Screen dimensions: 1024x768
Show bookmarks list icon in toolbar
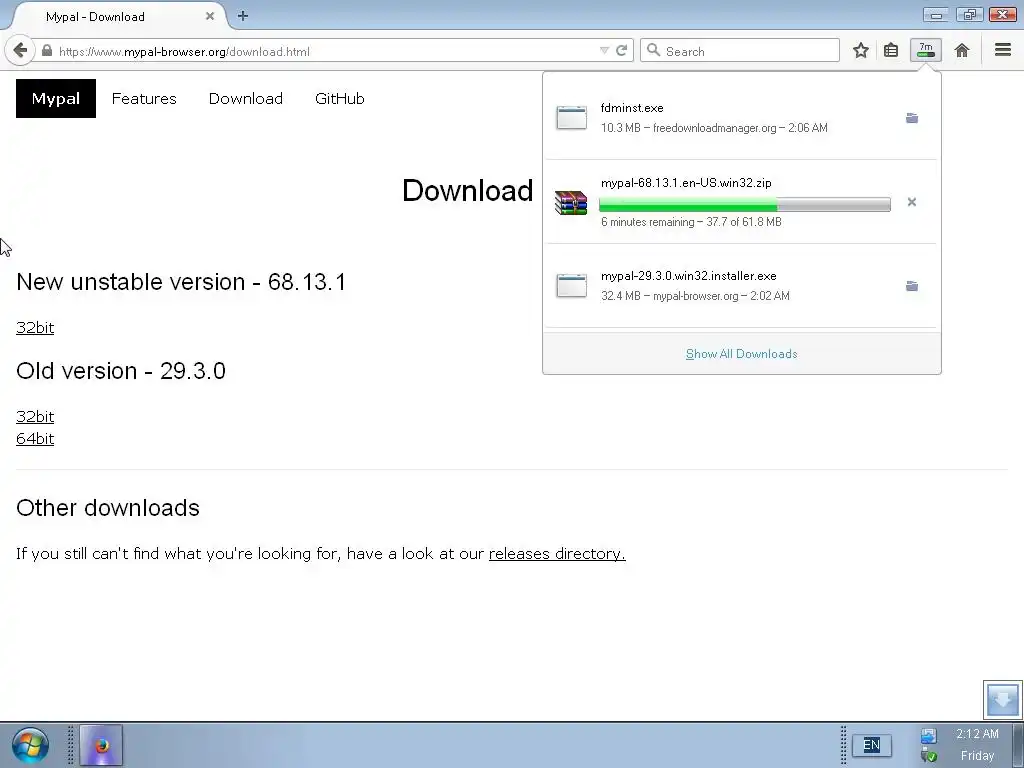[x=891, y=50]
